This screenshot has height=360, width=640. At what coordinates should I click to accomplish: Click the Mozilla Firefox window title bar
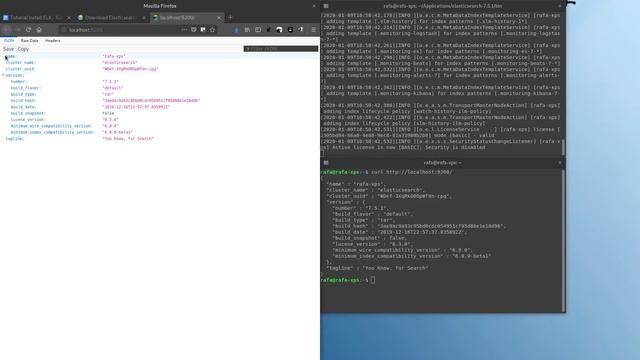[160, 6]
